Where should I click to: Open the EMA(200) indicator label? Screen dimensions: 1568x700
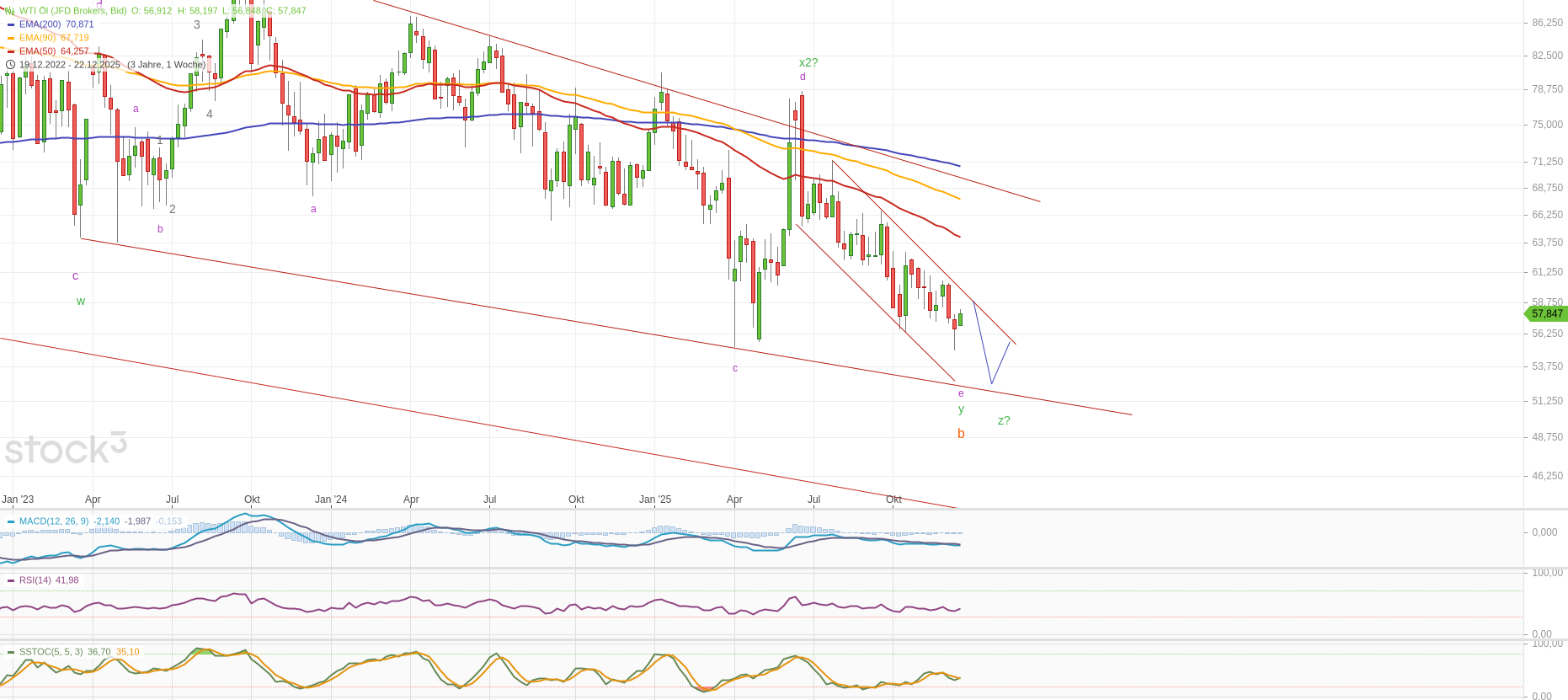pyautogui.click(x=40, y=24)
